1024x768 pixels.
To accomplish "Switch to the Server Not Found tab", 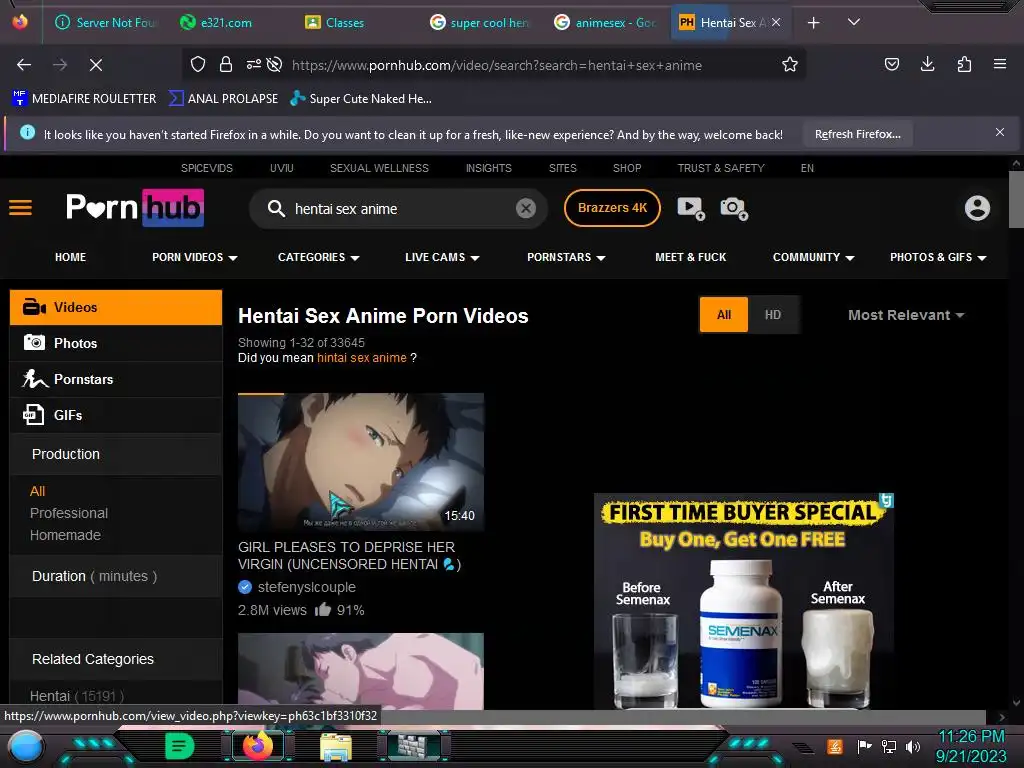I will (106, 23).
